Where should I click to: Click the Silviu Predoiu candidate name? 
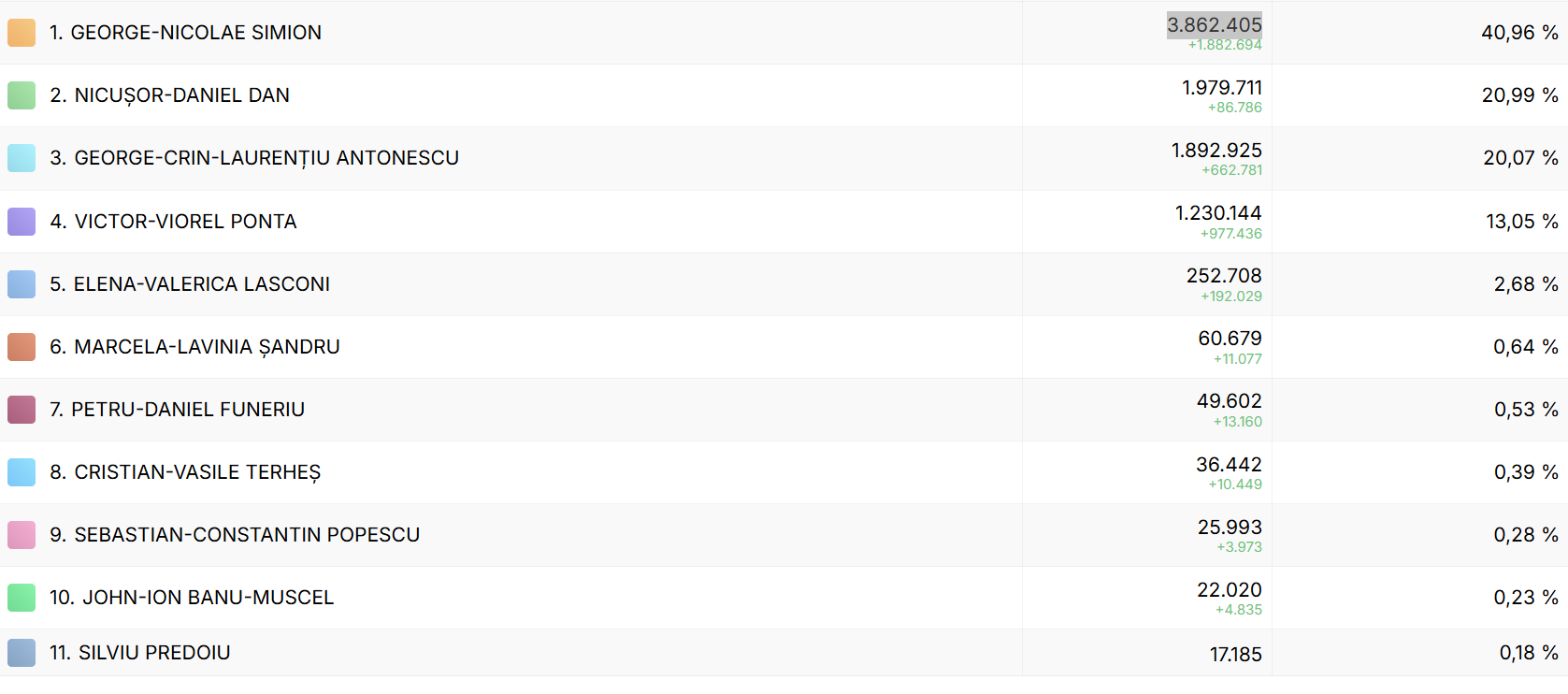[x=140, y=653]
